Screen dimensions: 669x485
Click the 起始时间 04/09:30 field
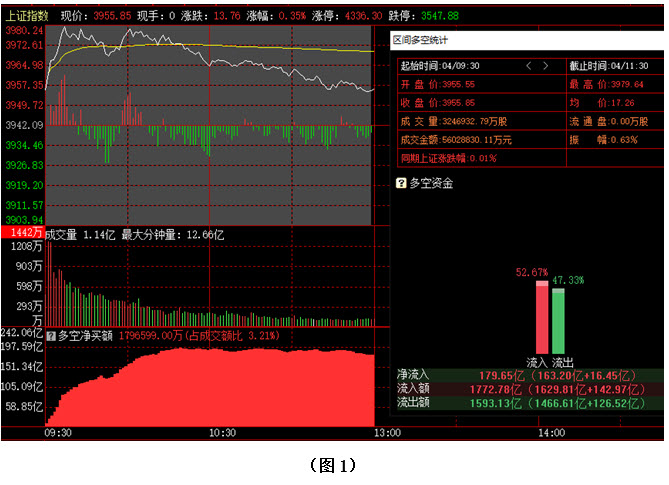(x=440, y=66)
